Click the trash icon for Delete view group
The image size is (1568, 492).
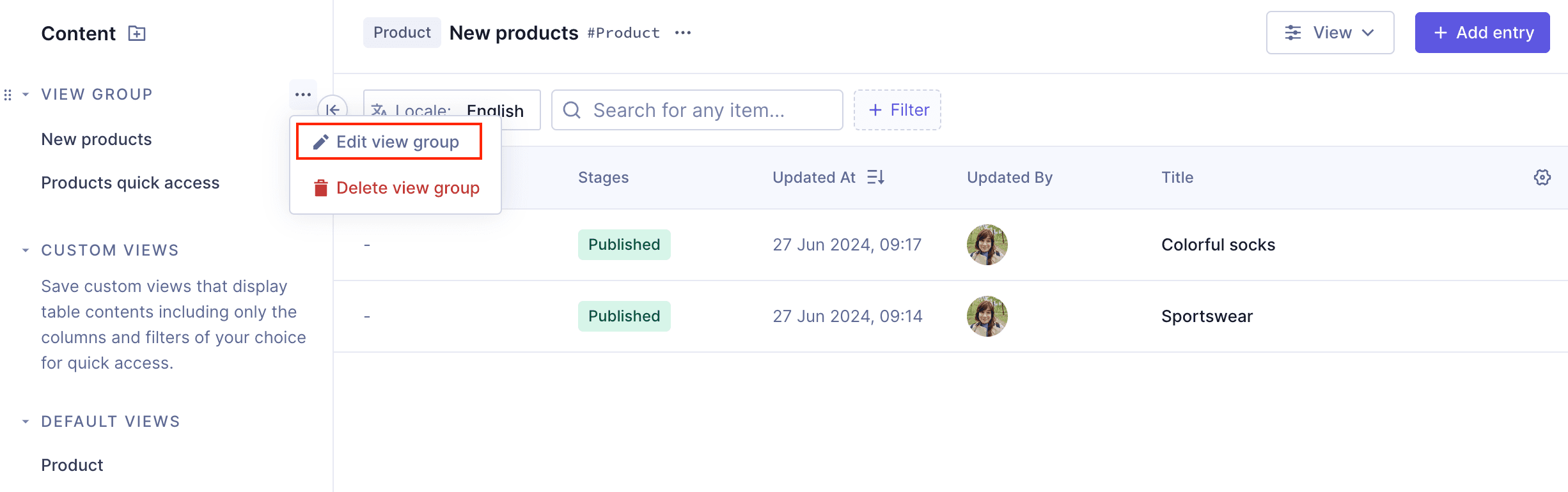pos(320,187)
